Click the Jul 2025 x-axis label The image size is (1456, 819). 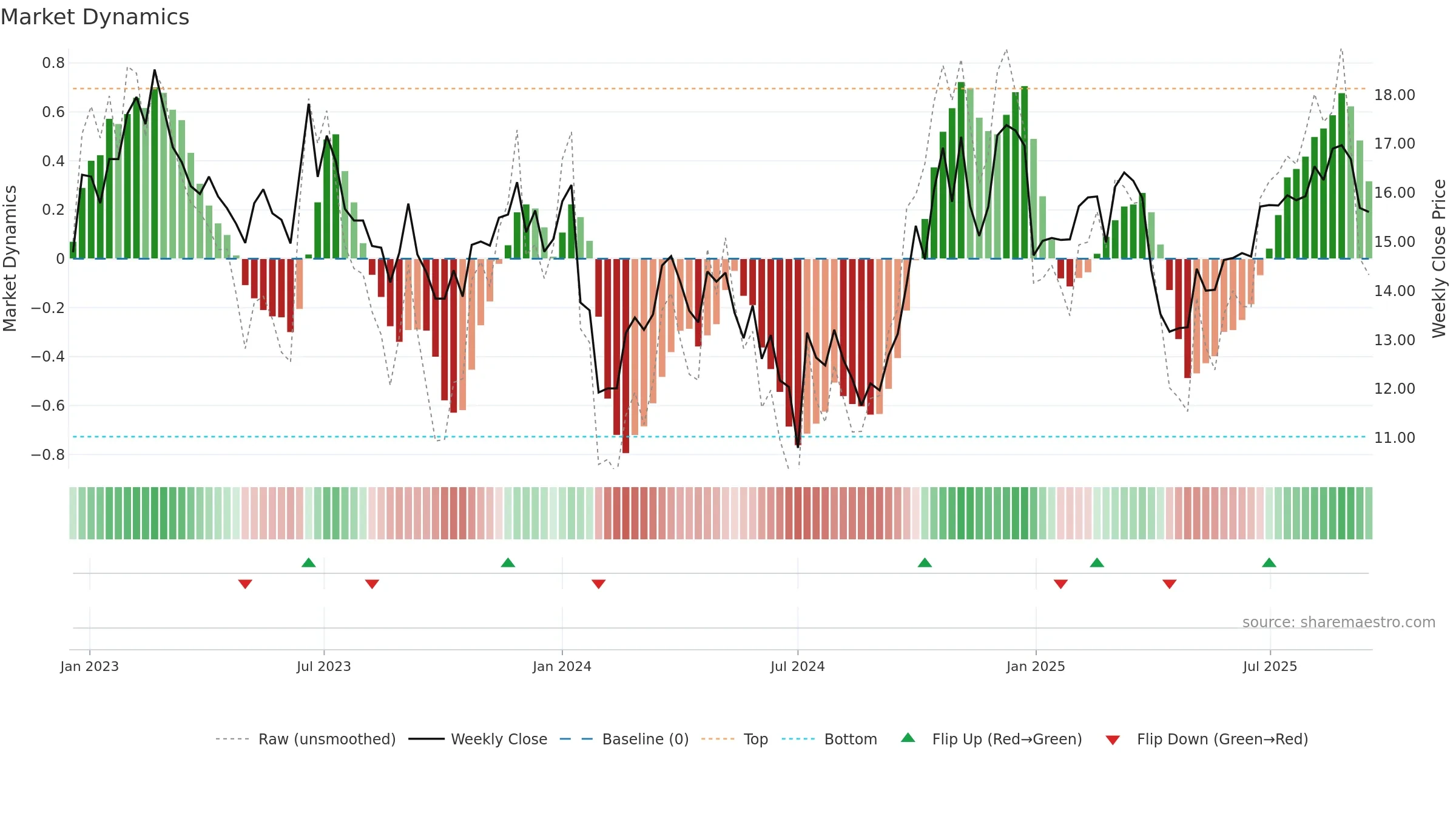(x=1270, y=666)
